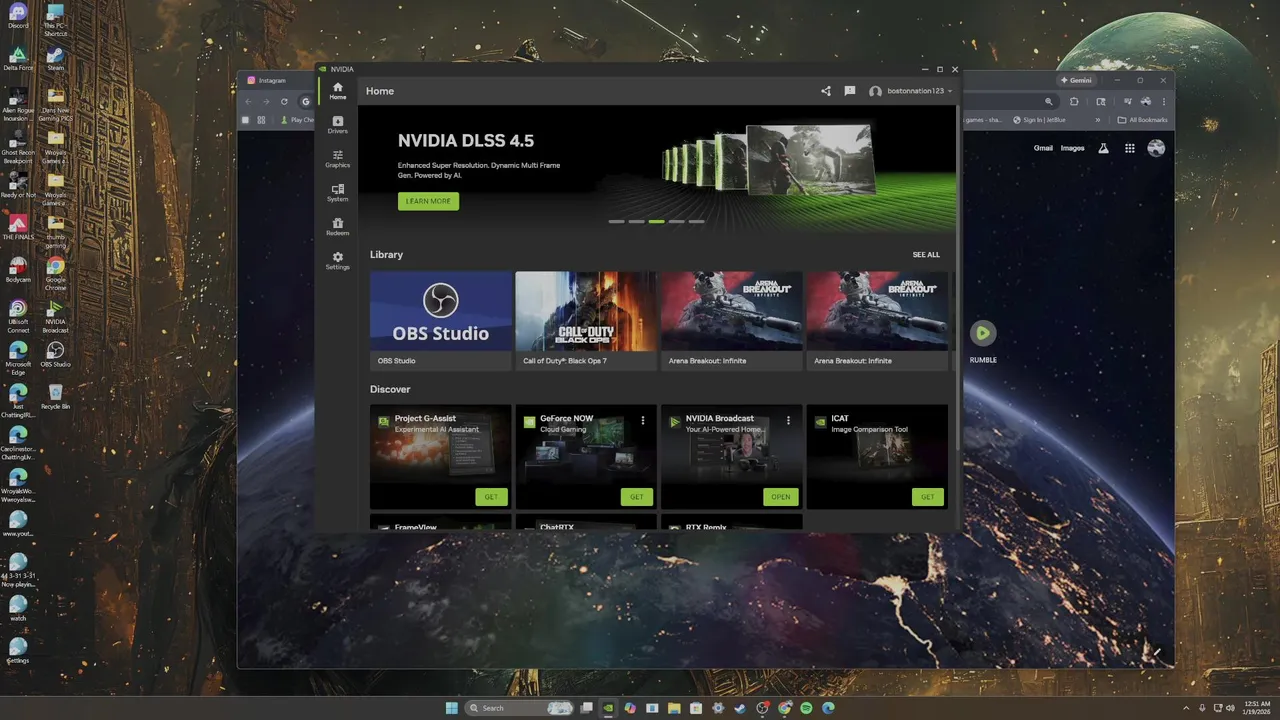Open the Drivers section in NVIDIA app
Viewport: 1280px width, 720px height.
click(x=338, y=125)
